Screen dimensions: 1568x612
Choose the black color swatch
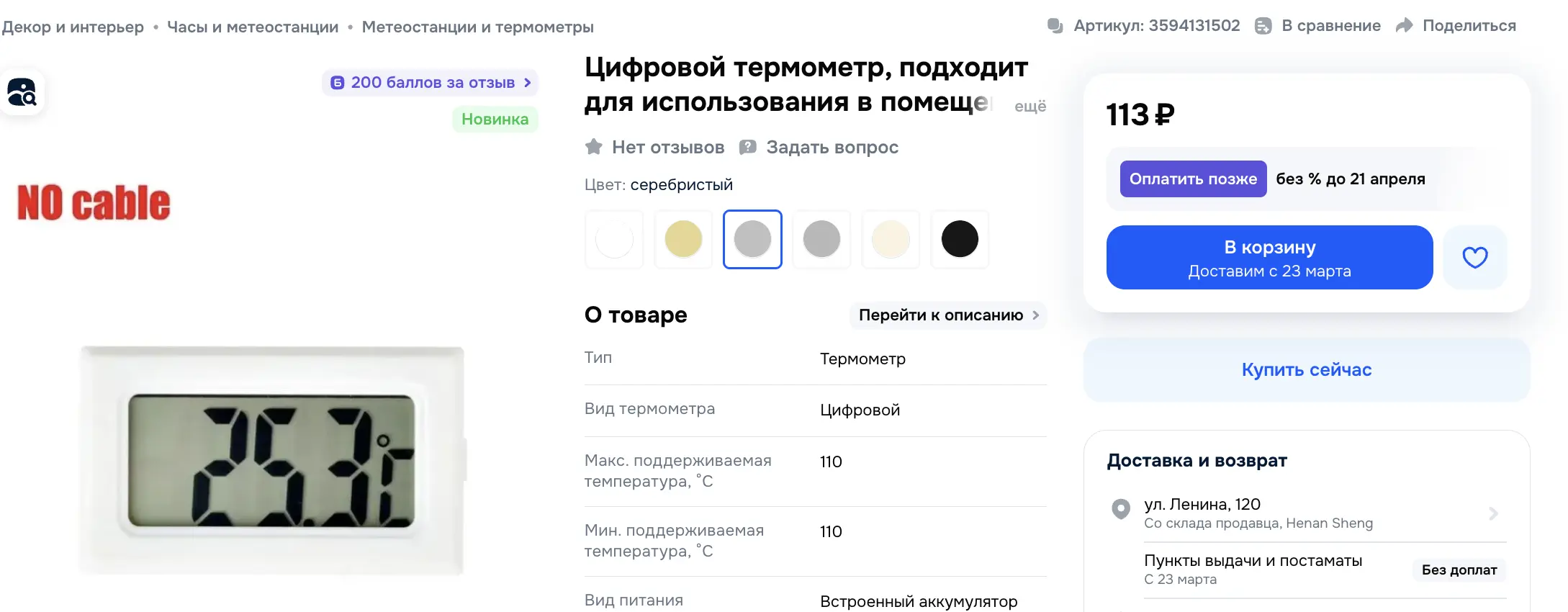(x=960, y=239)
